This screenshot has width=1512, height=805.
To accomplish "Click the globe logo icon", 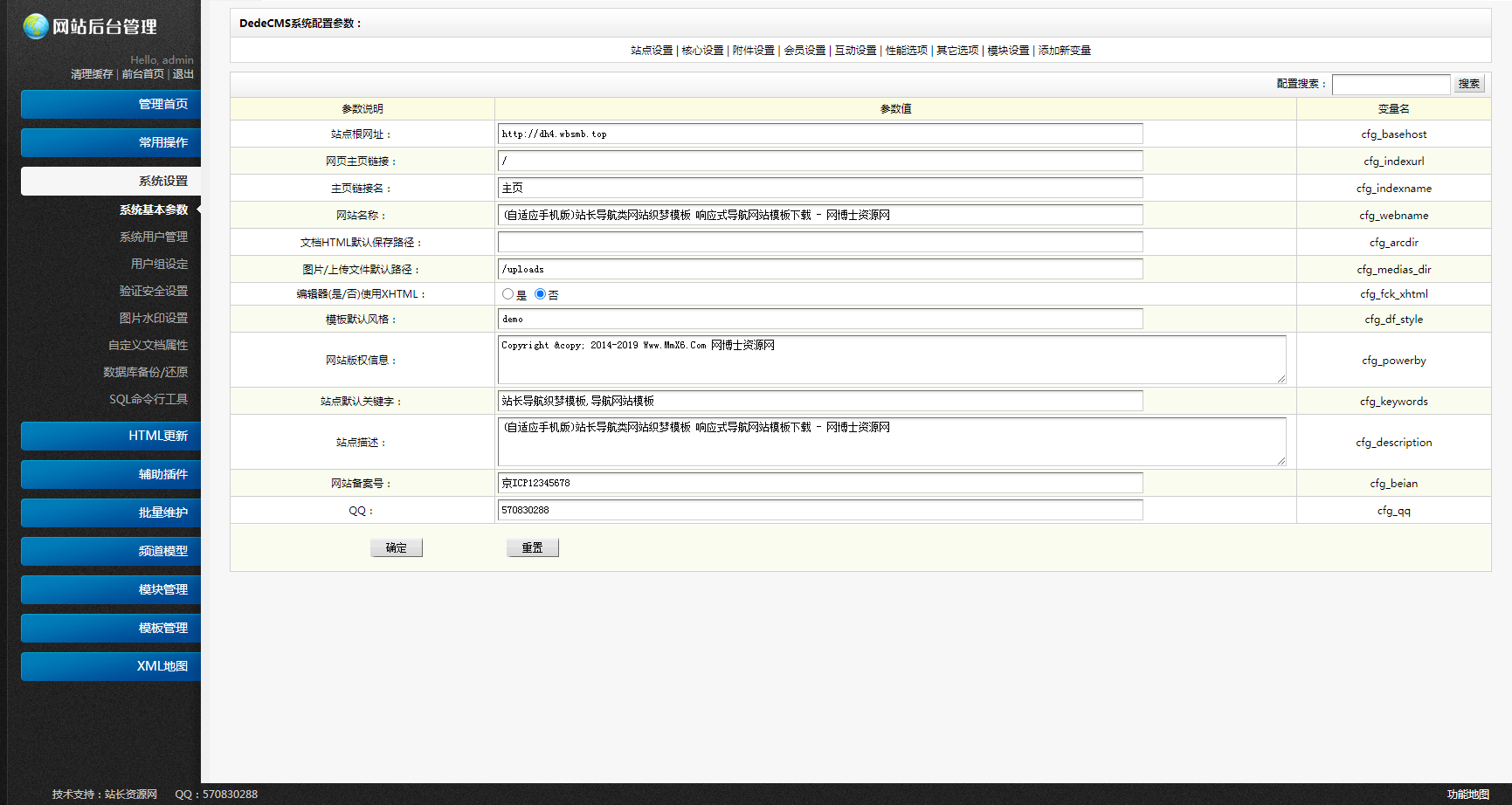I will pyautogui.click(x=36, y=26).
